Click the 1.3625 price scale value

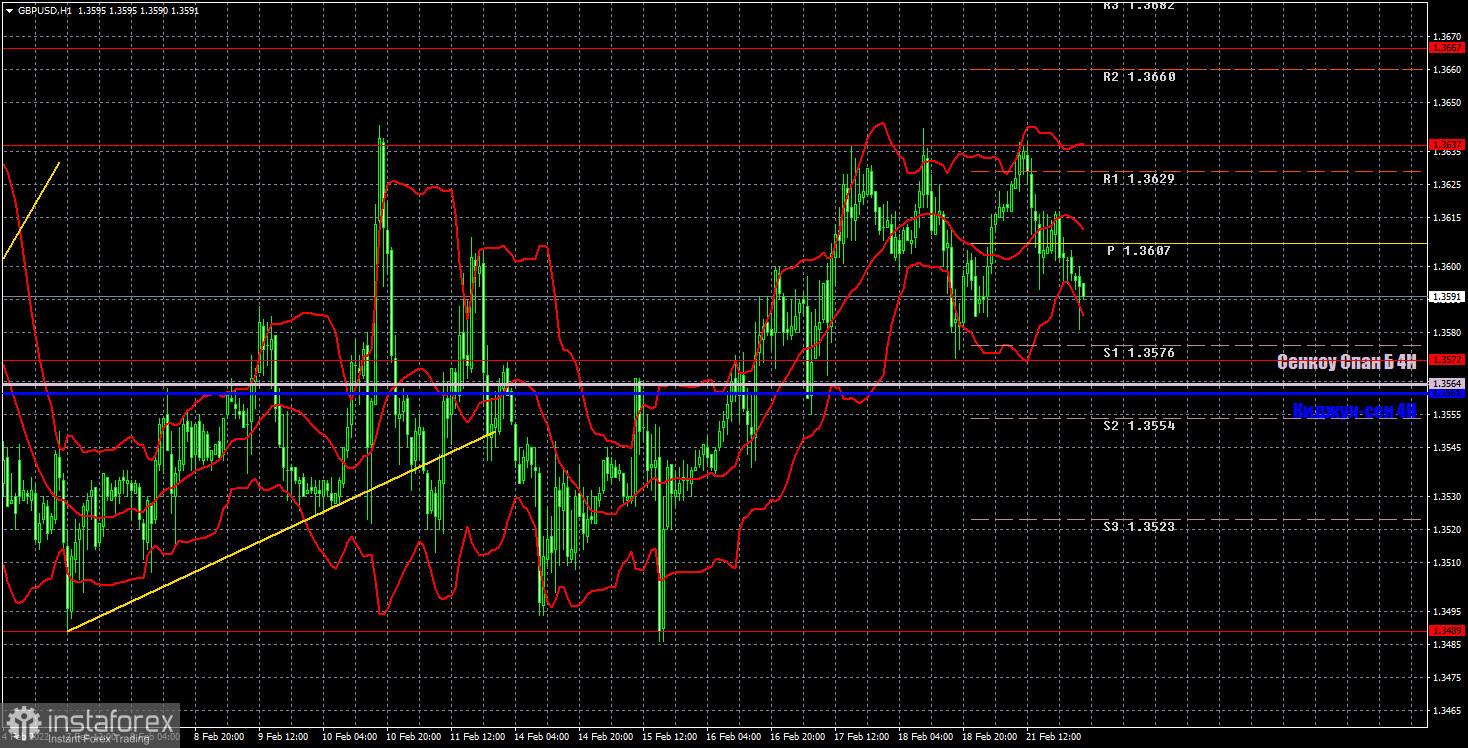tap(1447, 184)
